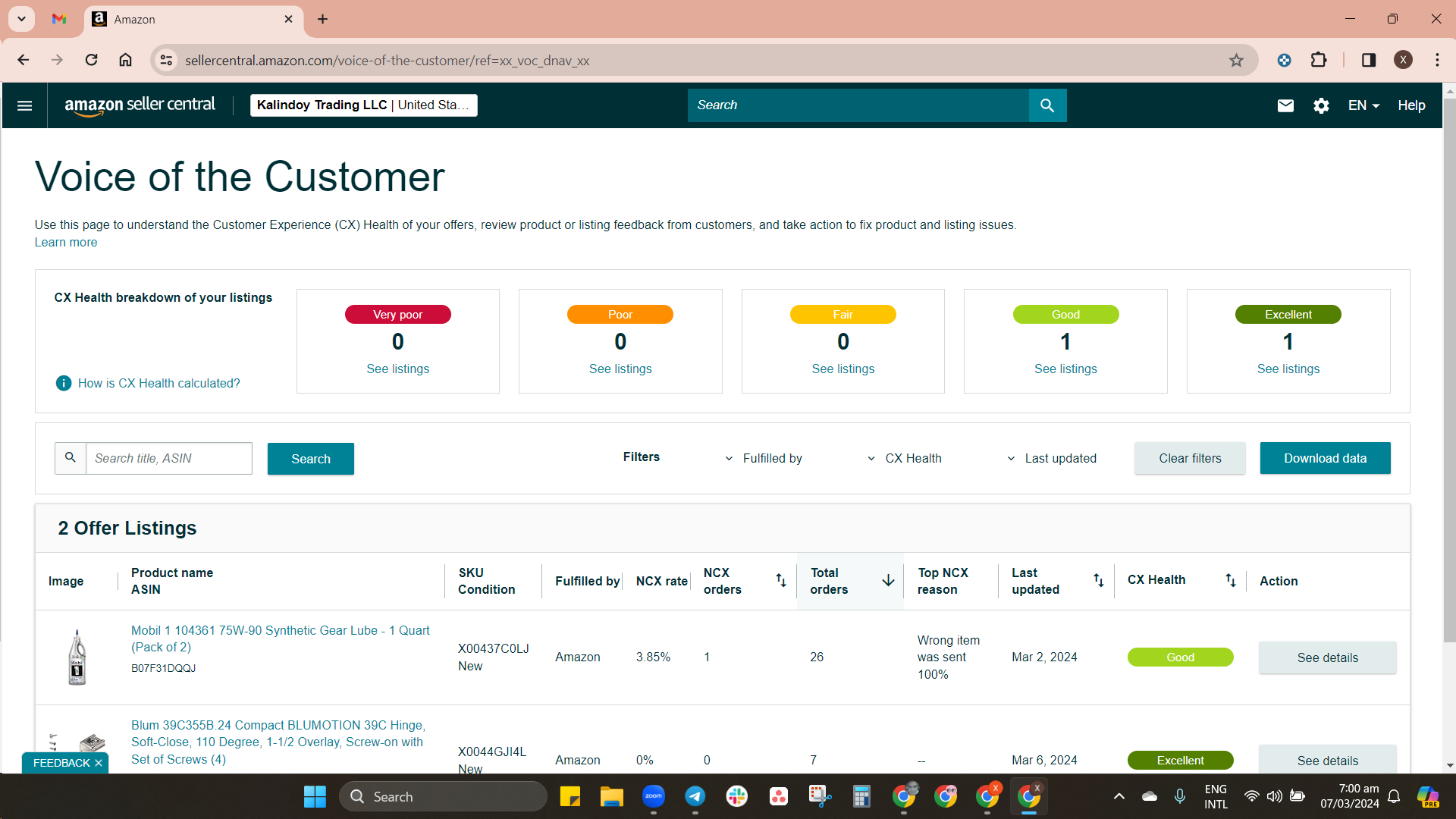Sort by NCX orders arrows icon

point(780,581)
